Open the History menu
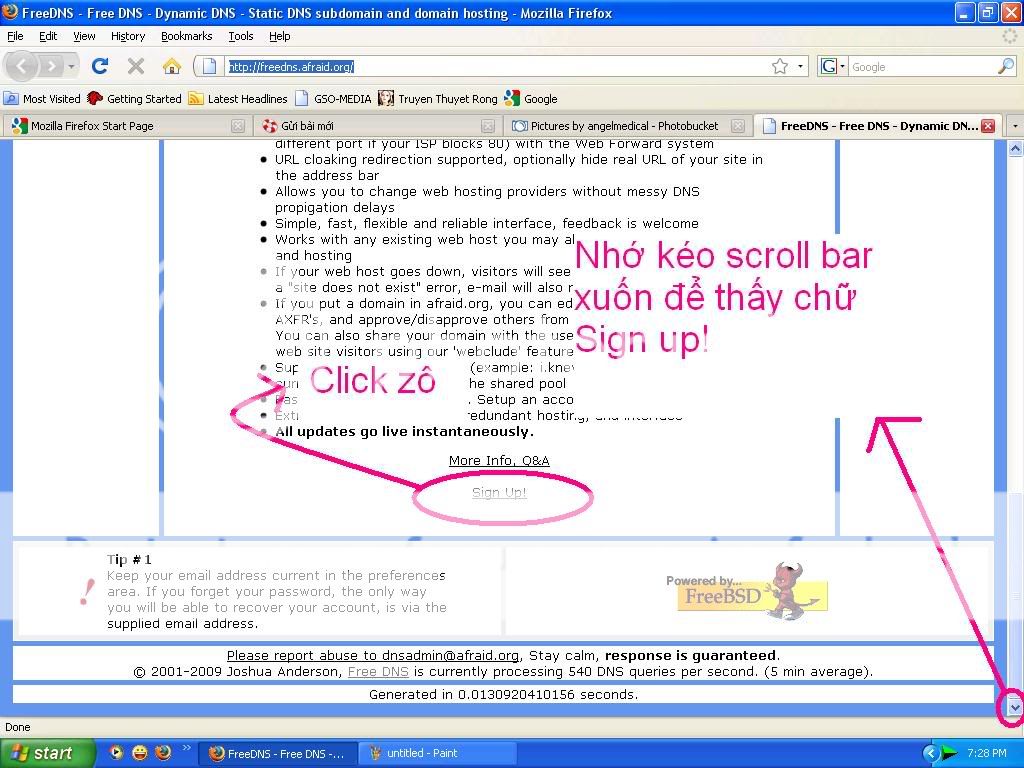Screen dimensions: 1024x768 (128, 36)
